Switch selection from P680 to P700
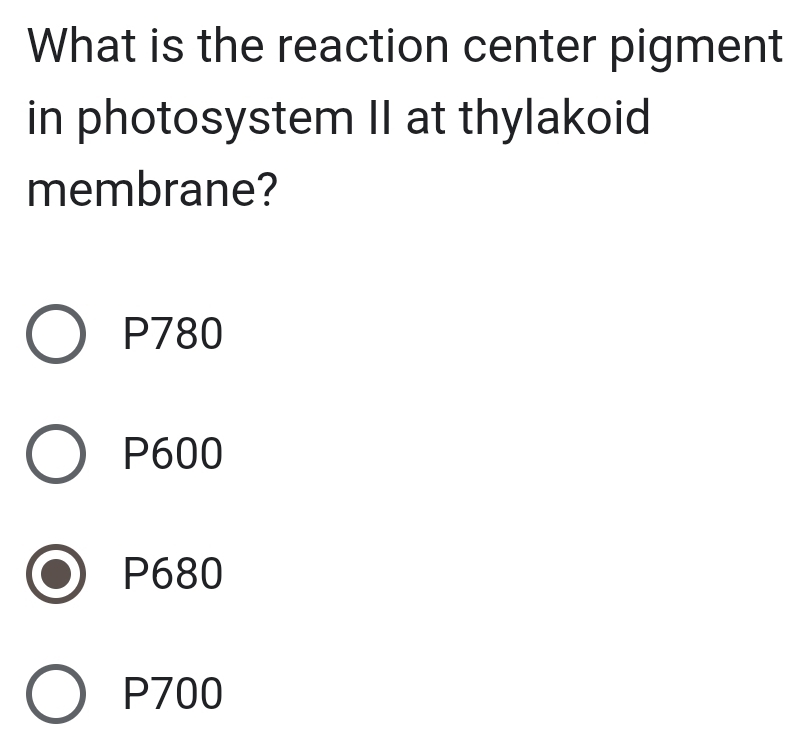The height and width of the screenshot is (737, 803). pos(56,694)
